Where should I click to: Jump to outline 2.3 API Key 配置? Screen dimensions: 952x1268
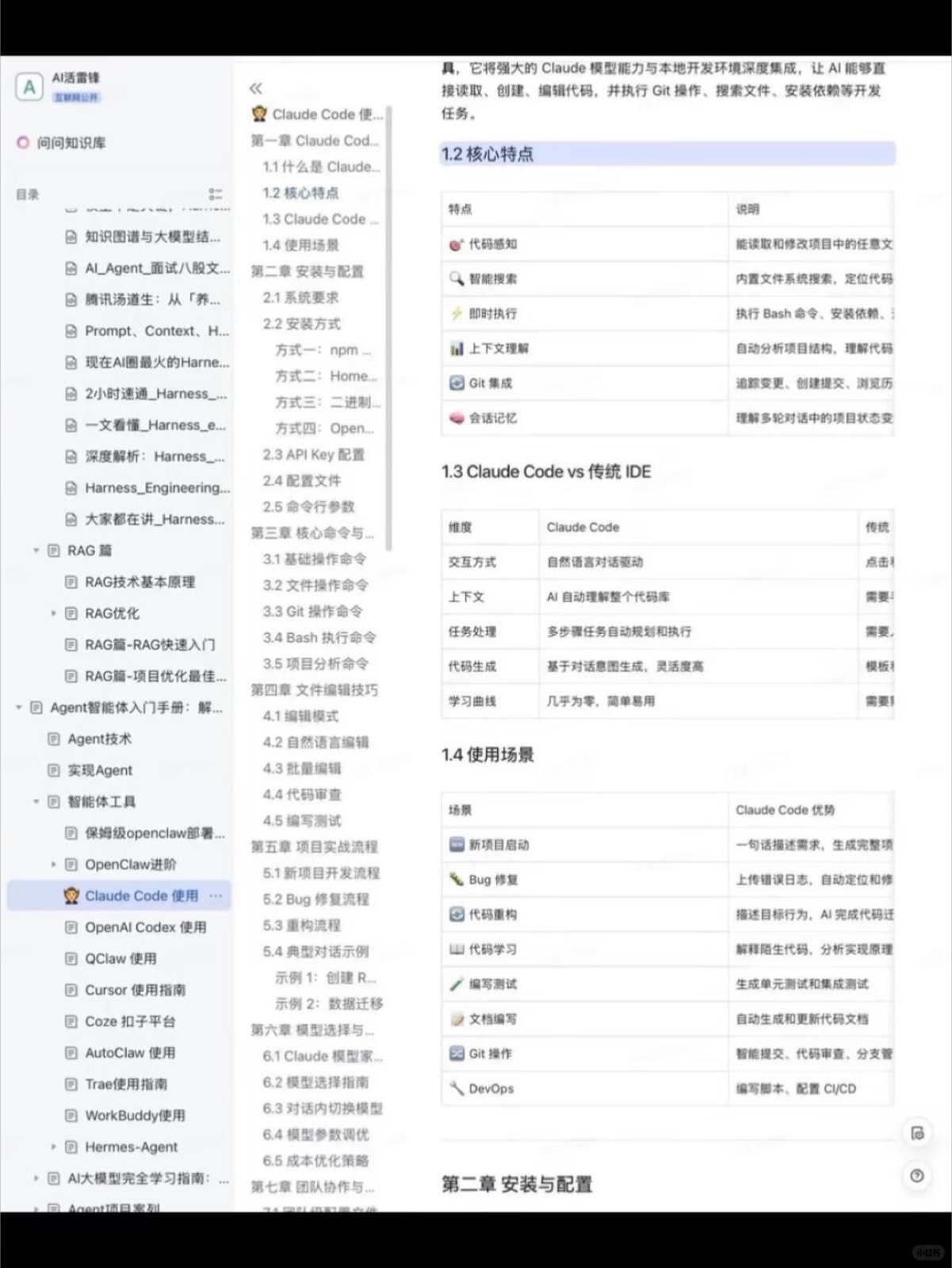(314, 454)
